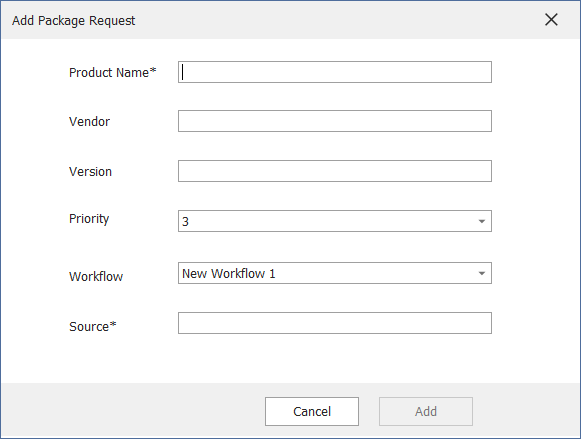Image resolution: width=581 pixels, height=439 pixels.
Task: Click the text caret in Product Name
Action: coord(183,72)
